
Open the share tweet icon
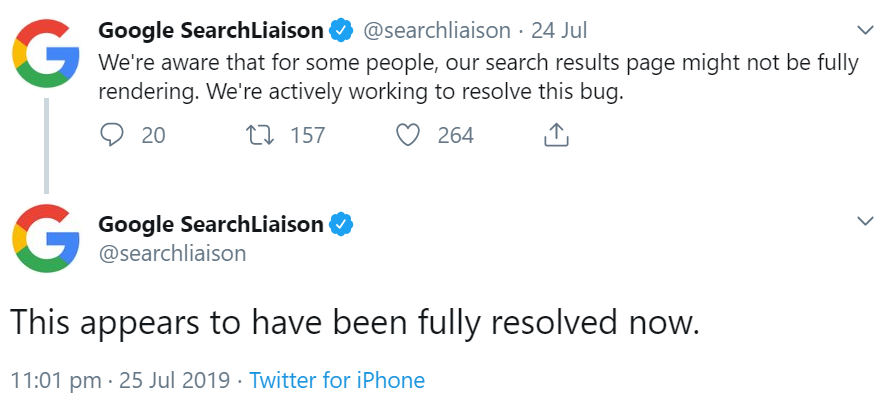556,135
